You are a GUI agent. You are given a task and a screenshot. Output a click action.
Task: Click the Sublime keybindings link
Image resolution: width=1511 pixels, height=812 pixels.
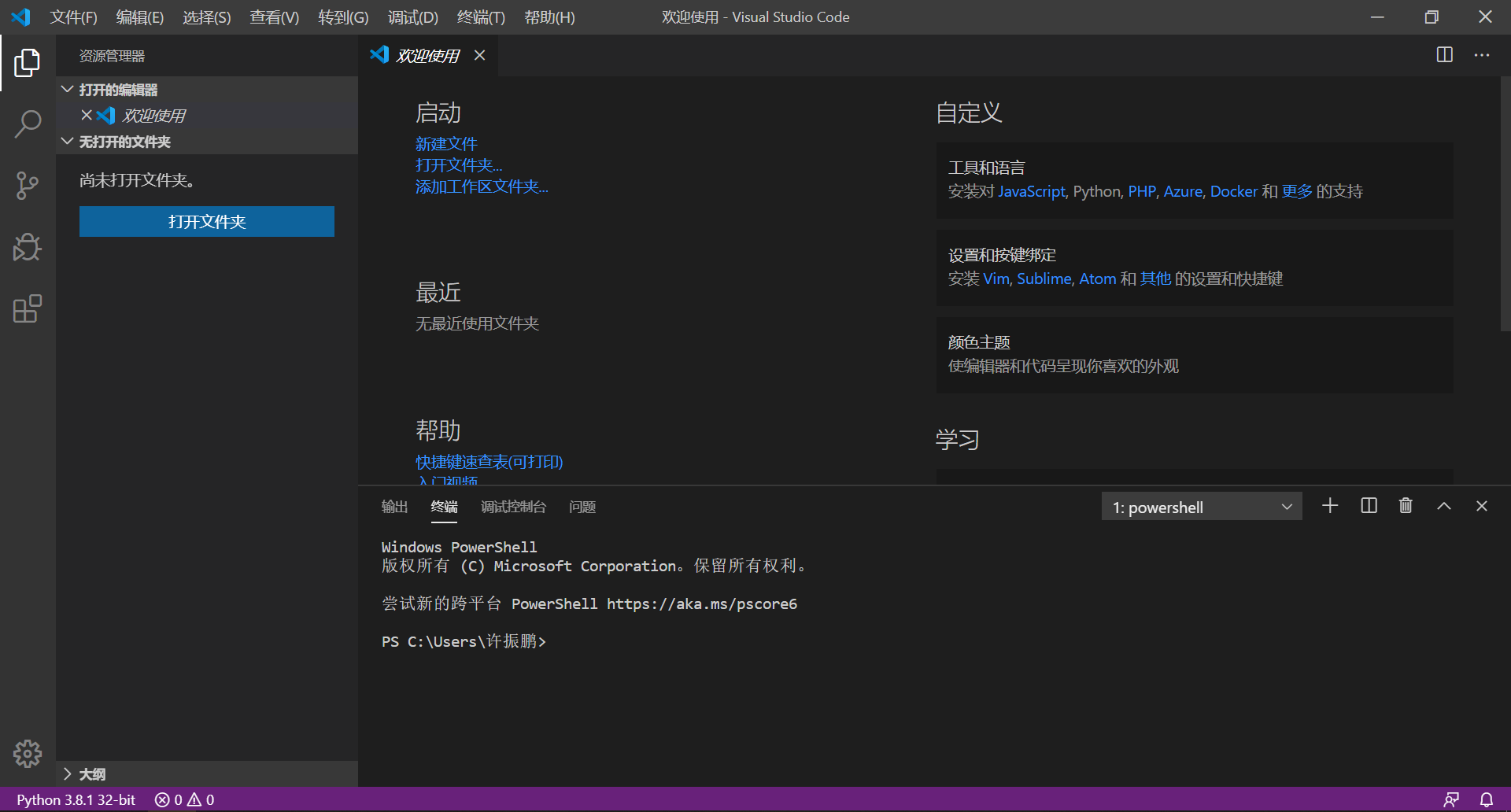click(x=1044, y=279)
